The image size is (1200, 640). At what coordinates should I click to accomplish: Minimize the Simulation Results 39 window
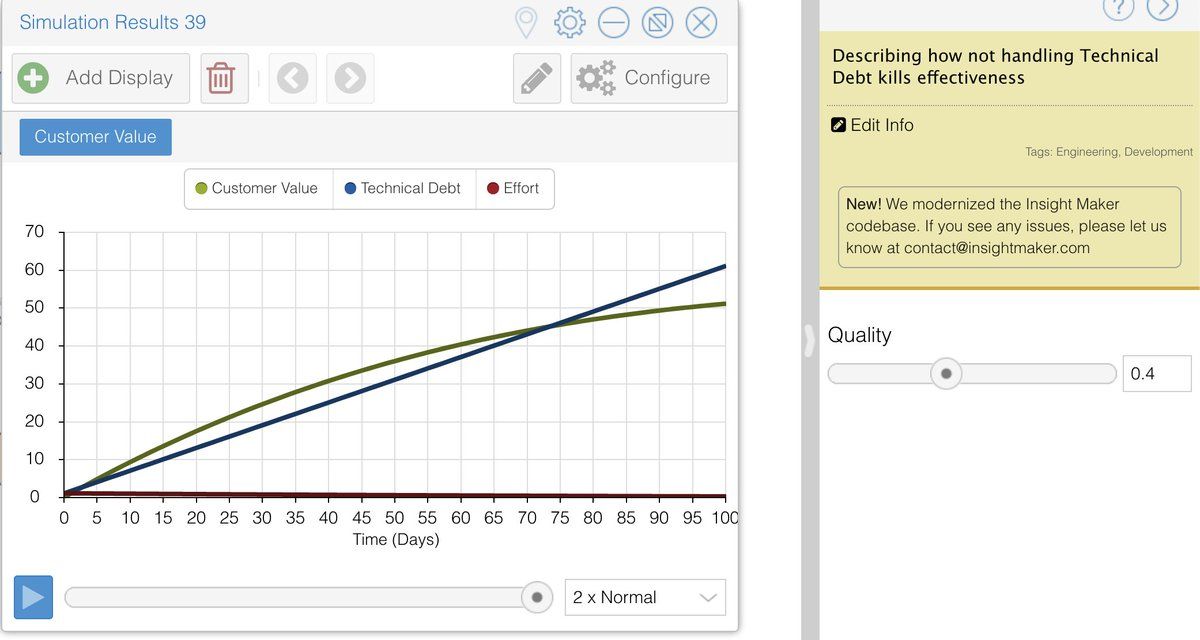tap(613, 22)
